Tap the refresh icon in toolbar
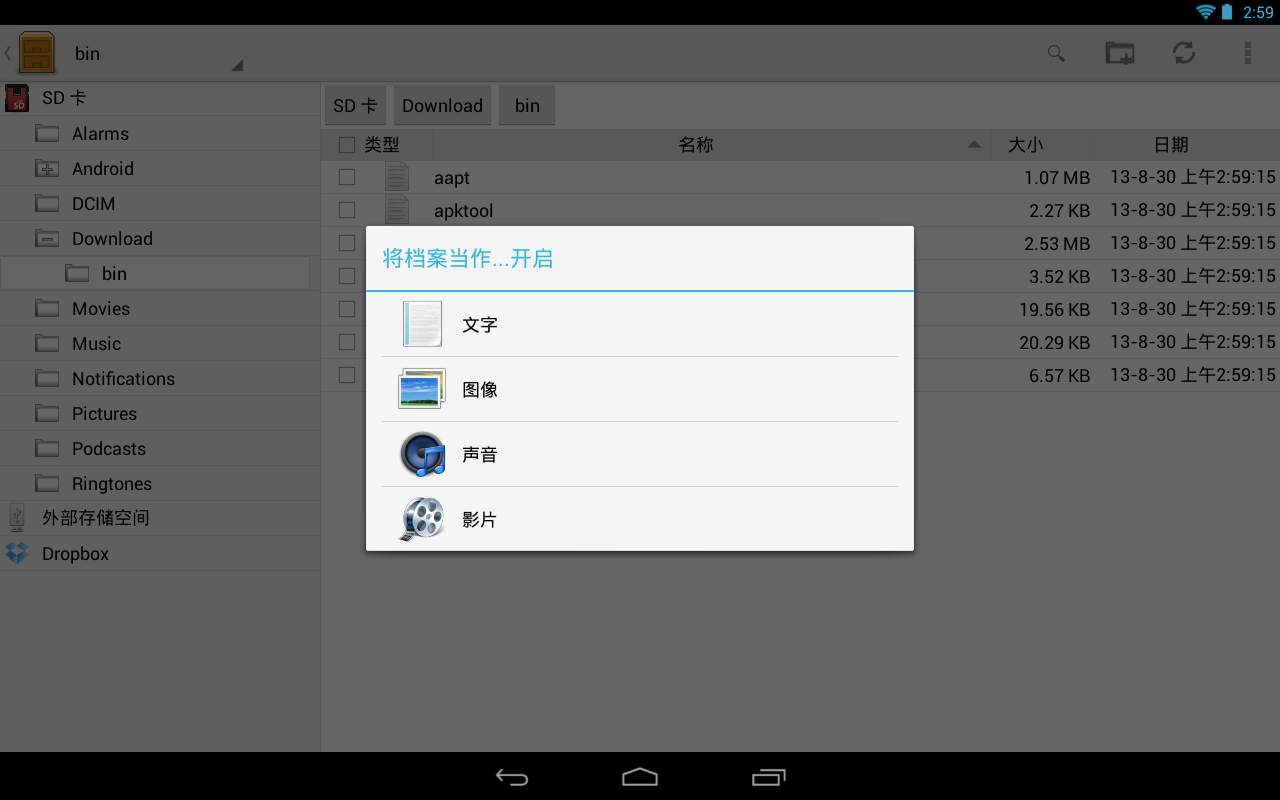Screen dimensions: 1280x800 pos(1184,53)
